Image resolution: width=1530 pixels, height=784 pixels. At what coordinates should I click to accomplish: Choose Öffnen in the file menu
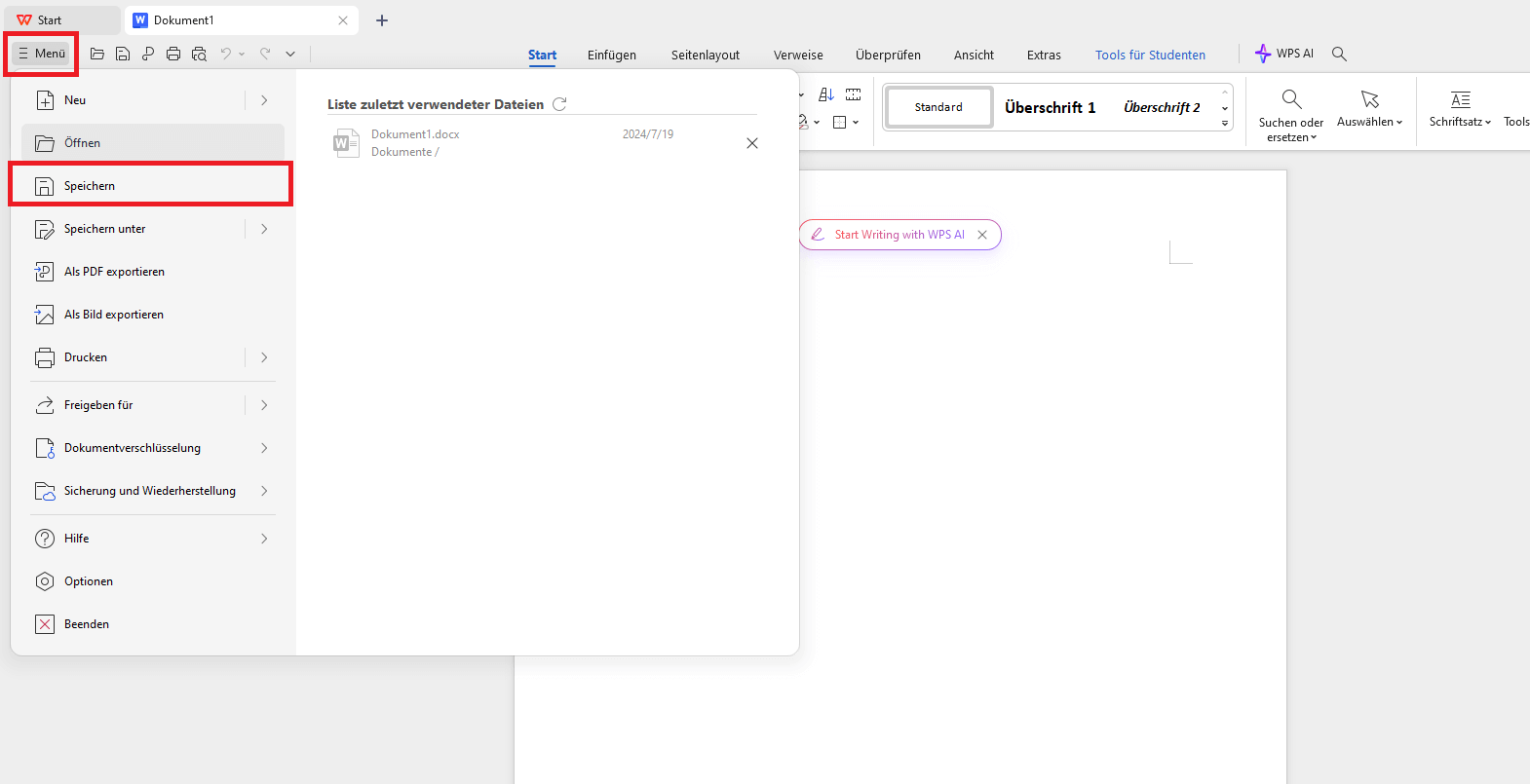153,143
